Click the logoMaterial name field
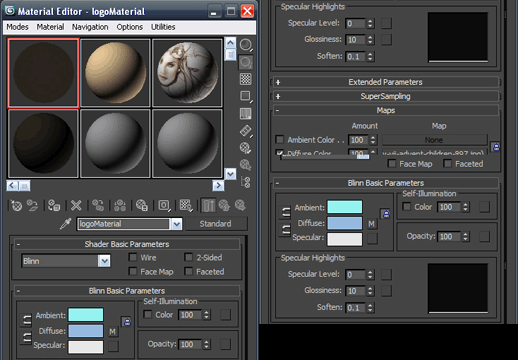Viewport: 518px width, 360px height. pyautogui.click(x=124, y=224)
